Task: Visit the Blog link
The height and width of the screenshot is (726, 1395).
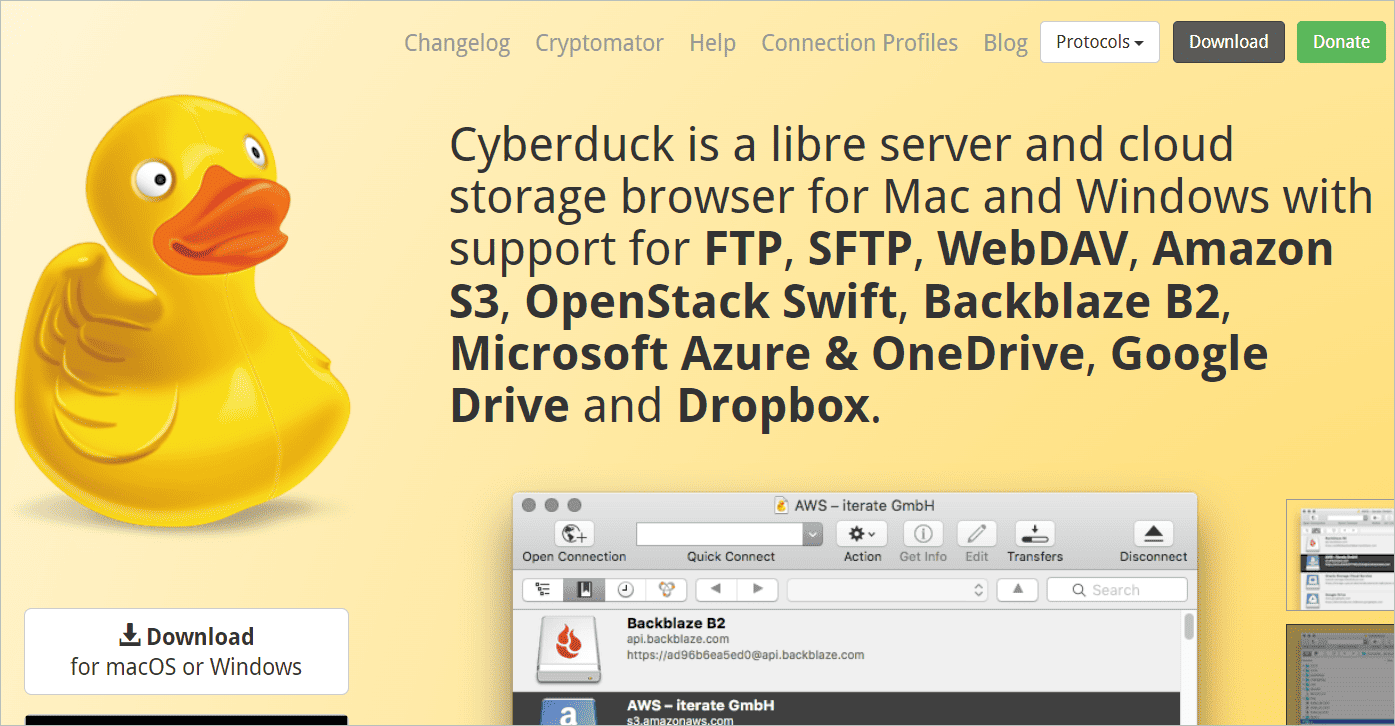Action: 1005,43
